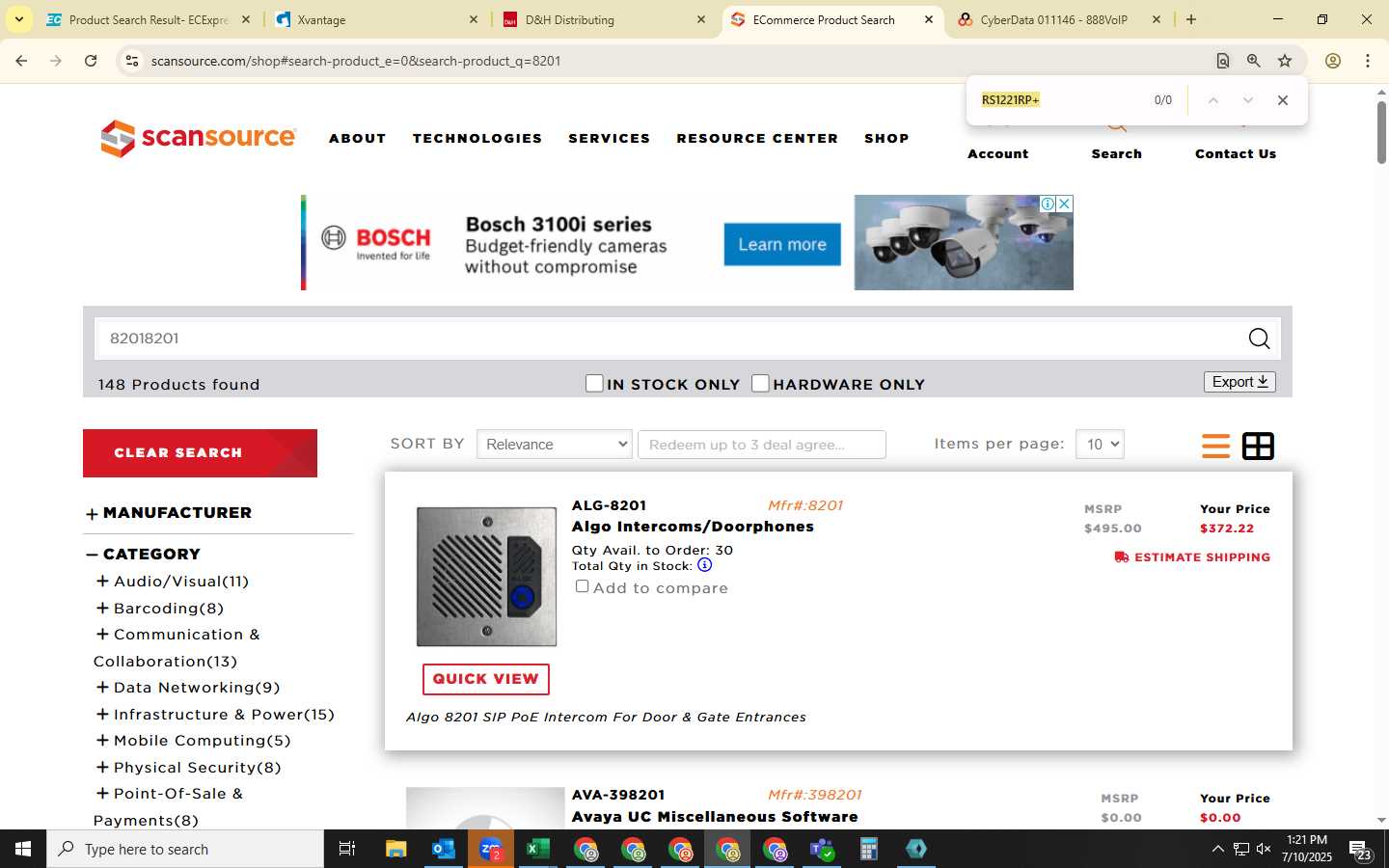
Task: Click Redeem deal agreement input field
Action: click(x=761, y=445)
